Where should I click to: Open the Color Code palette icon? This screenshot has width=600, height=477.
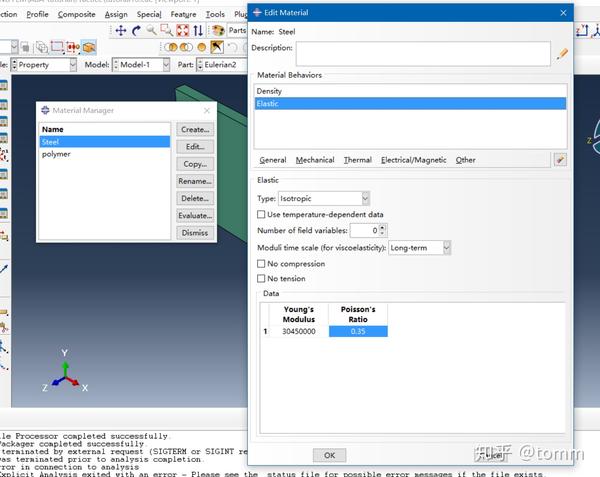218,31
